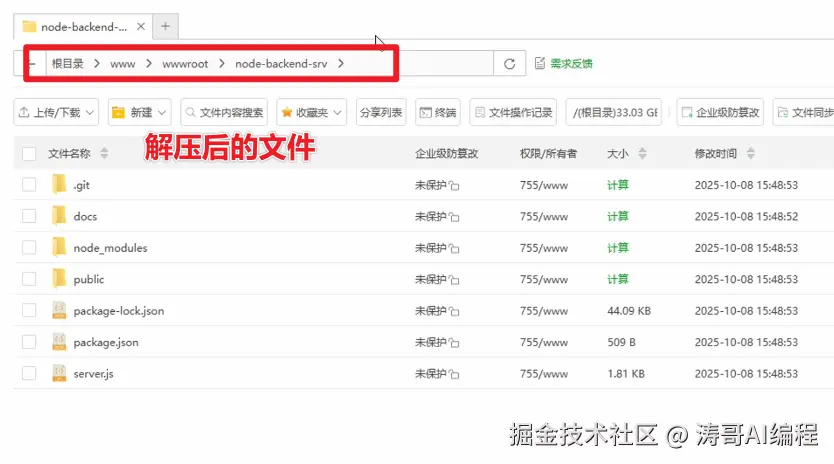
Task: Click lock icon in docs row
Action: coord(454,217)
